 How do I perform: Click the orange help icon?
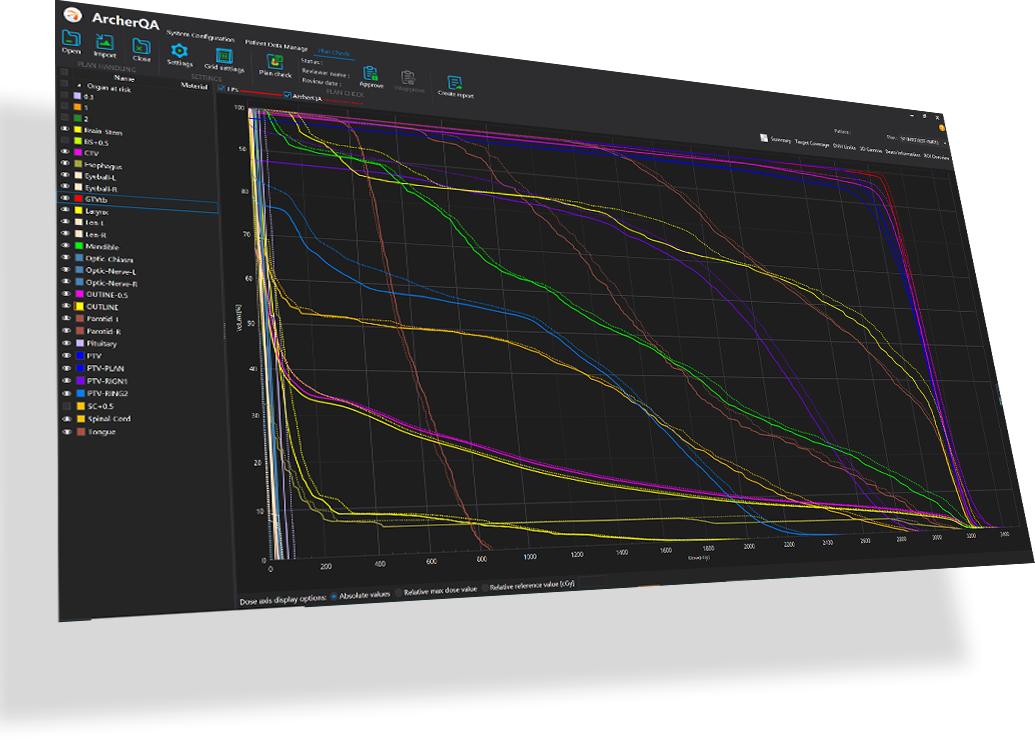tap(942, 128)
